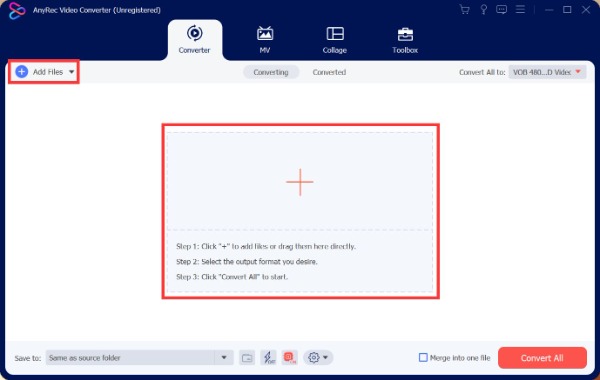Open the shopping cart purchase icon
Screen dimensions: 600x380
465,10
